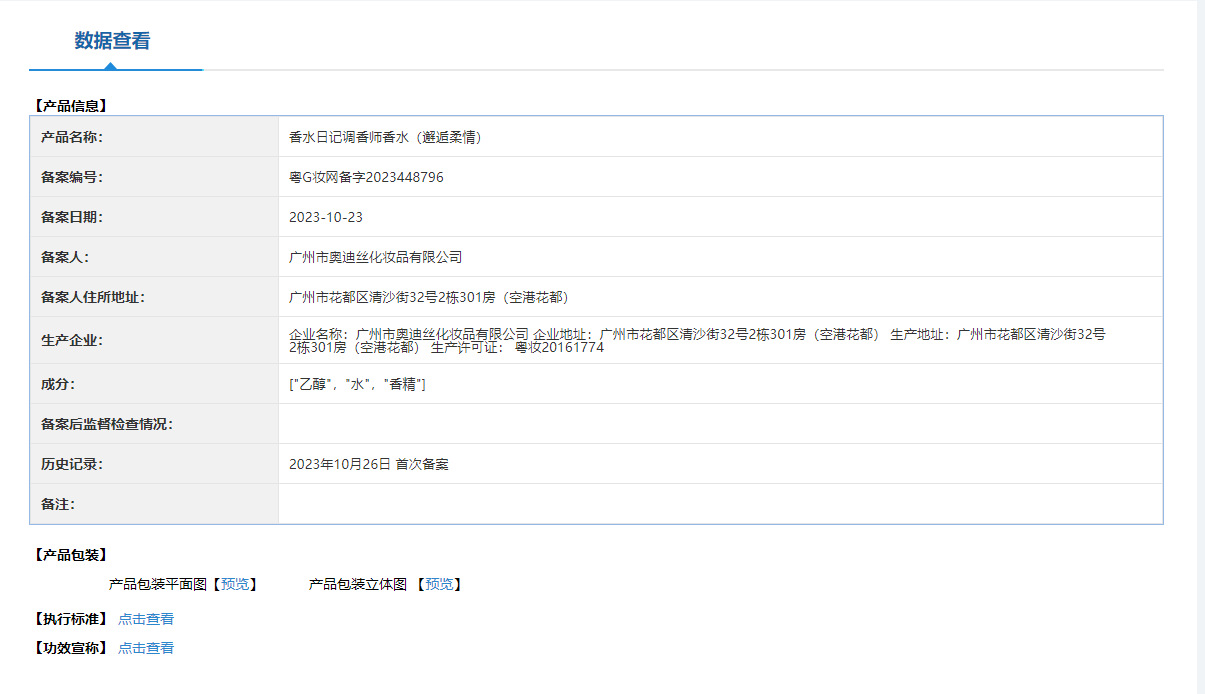
Task: Open 产品包装立体图 预览 link
Action: coord(439,584)
